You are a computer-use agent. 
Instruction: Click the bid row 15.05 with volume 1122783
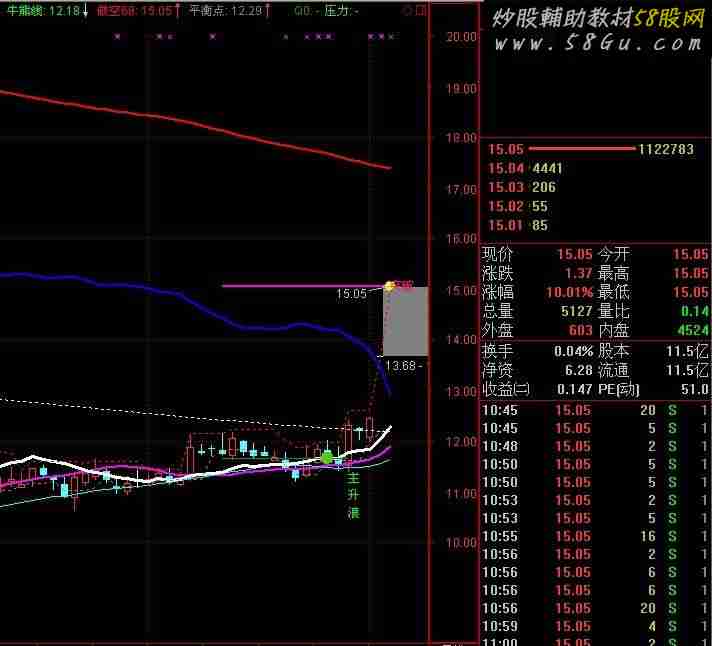pyautogui.click(x=591, y=149)
